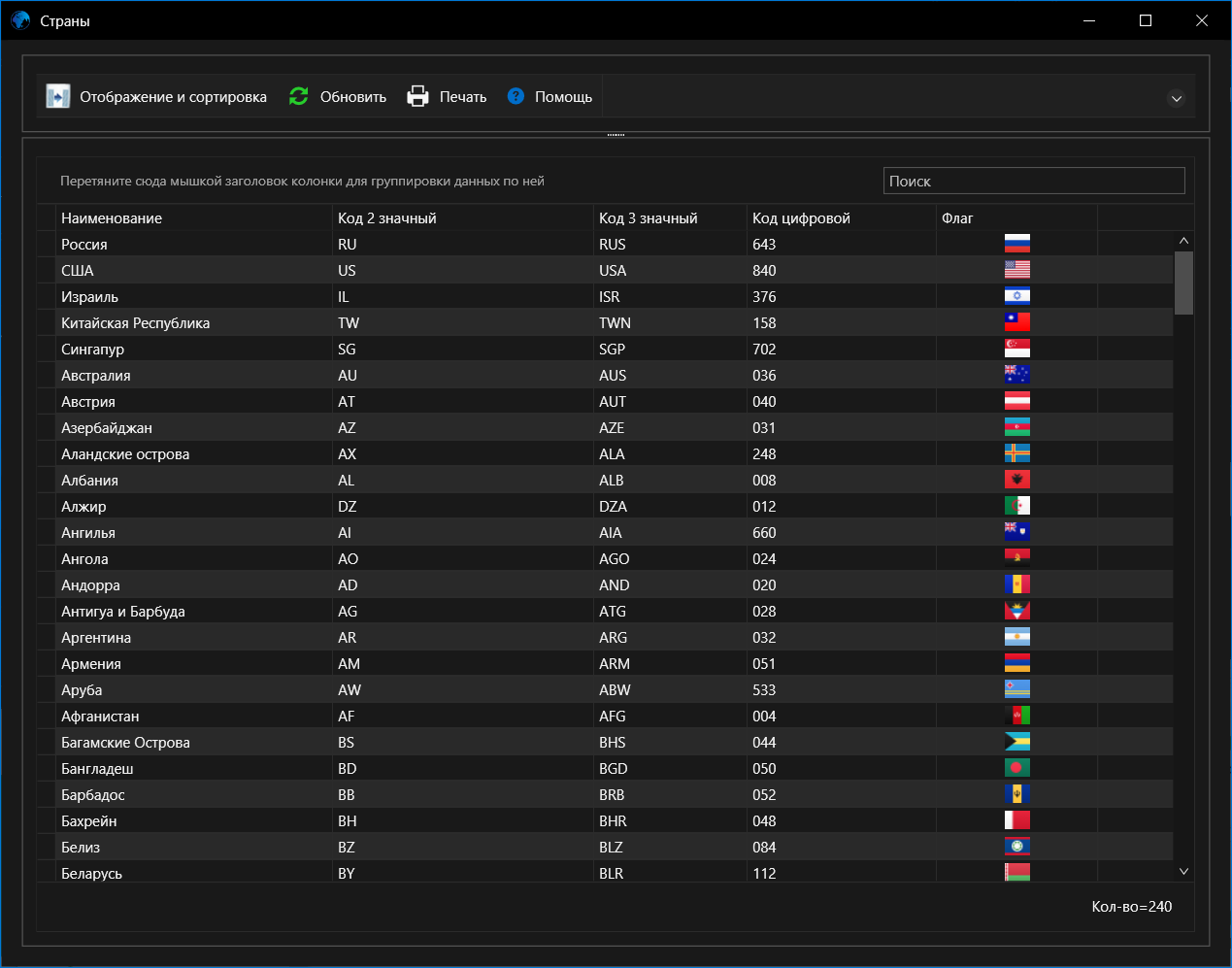This screenshot has width=1232, height=968.
Task: Click the Austria flag in Австрия row
Action: click(x=1017, y=401)
